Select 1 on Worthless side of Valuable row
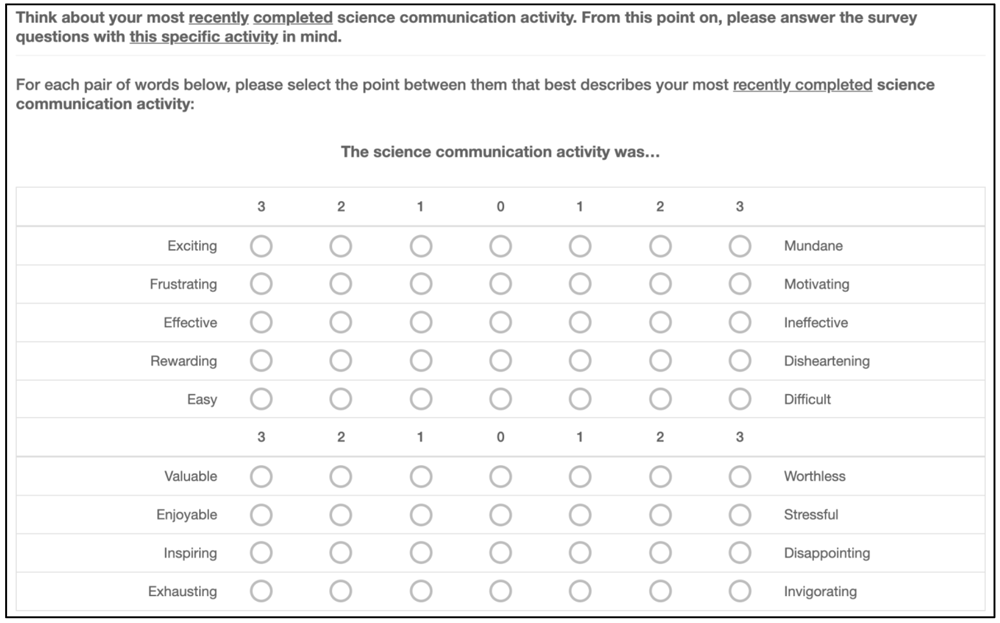This screenshot has width=1000, height=623. pyautogui.click(x=580, y=476)
